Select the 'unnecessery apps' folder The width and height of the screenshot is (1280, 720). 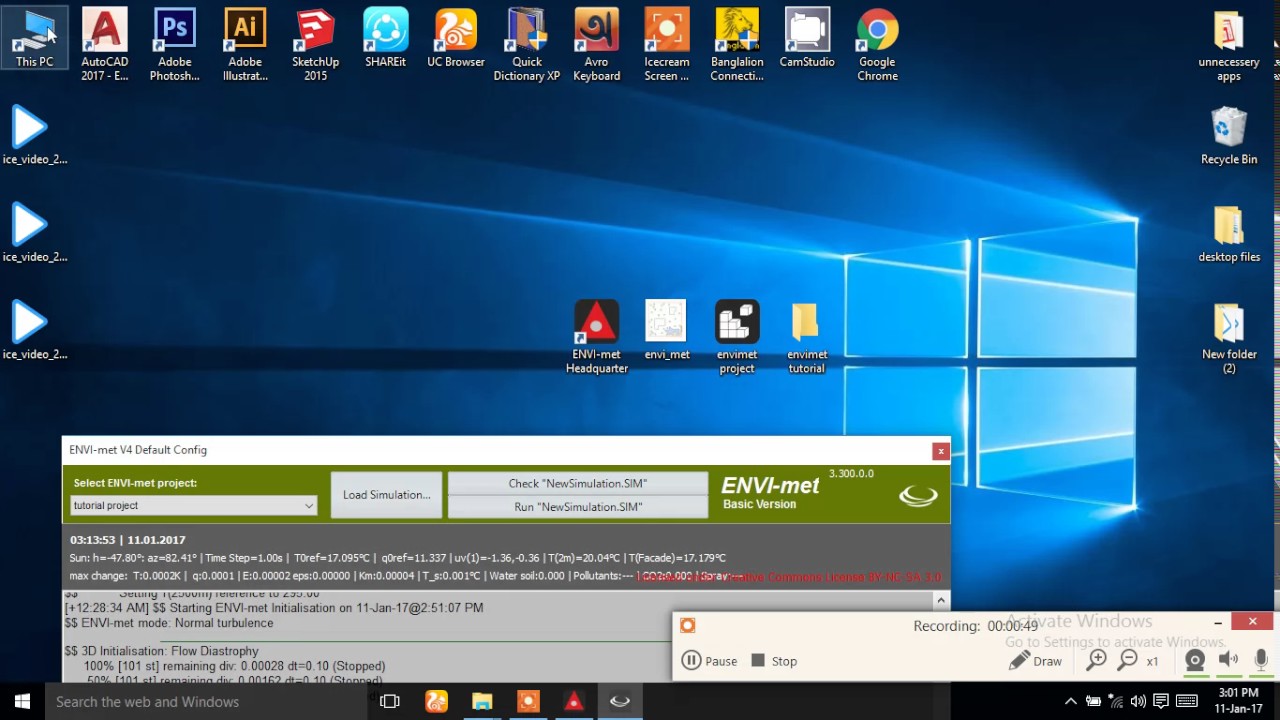(1229, 44)
